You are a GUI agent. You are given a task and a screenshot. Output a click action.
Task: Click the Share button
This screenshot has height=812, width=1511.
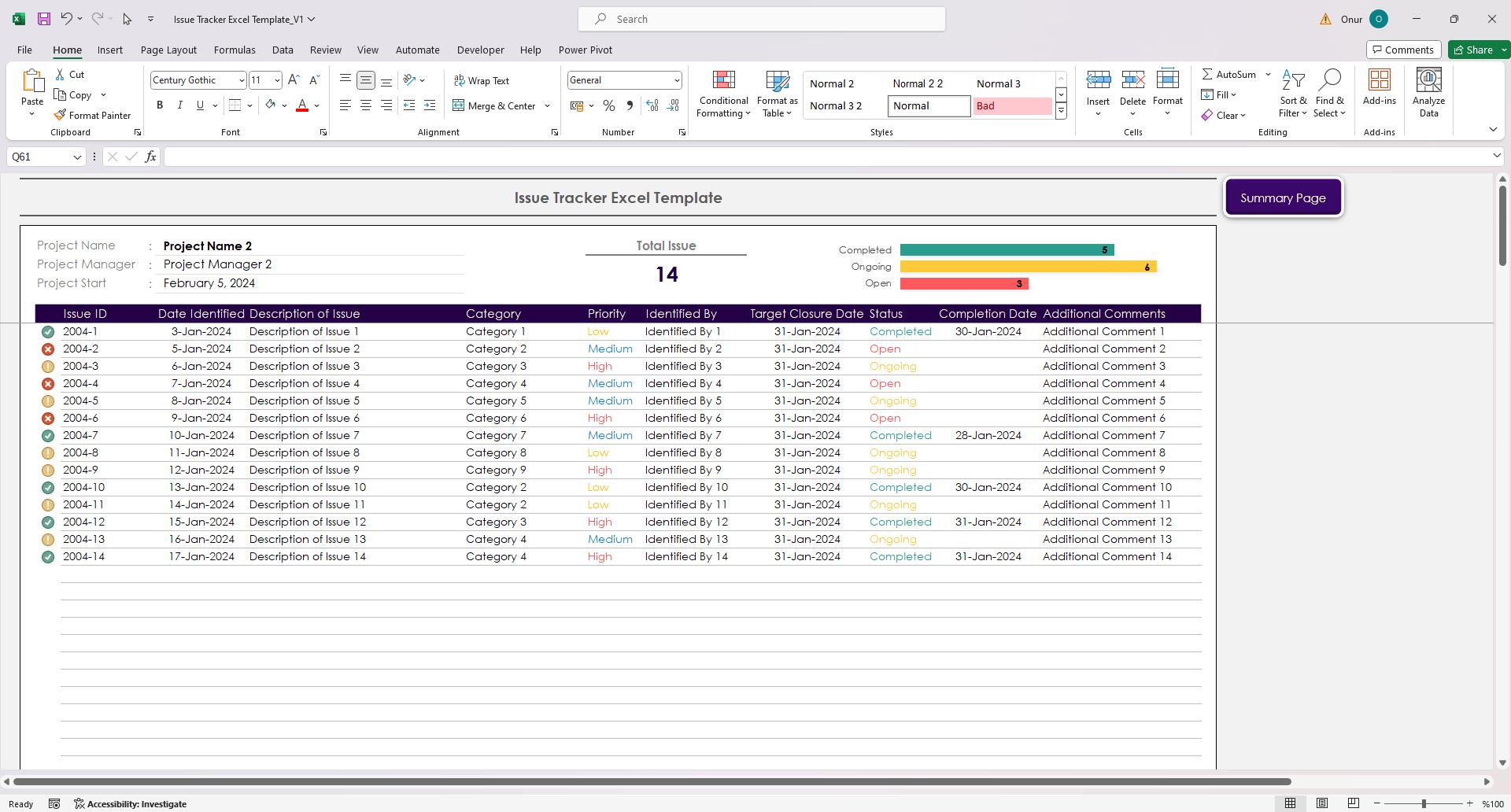point(1472,50)
